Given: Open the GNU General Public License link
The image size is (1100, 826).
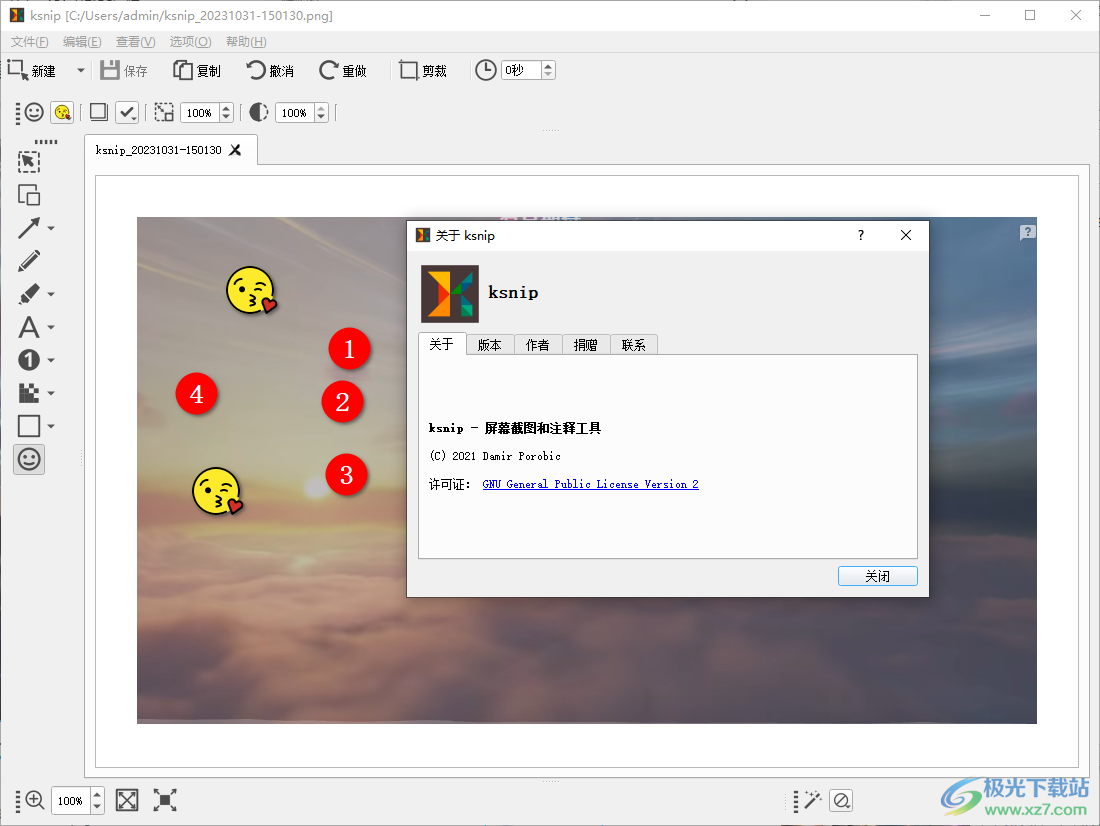Looking at the screenshot, I should point(590,484).
